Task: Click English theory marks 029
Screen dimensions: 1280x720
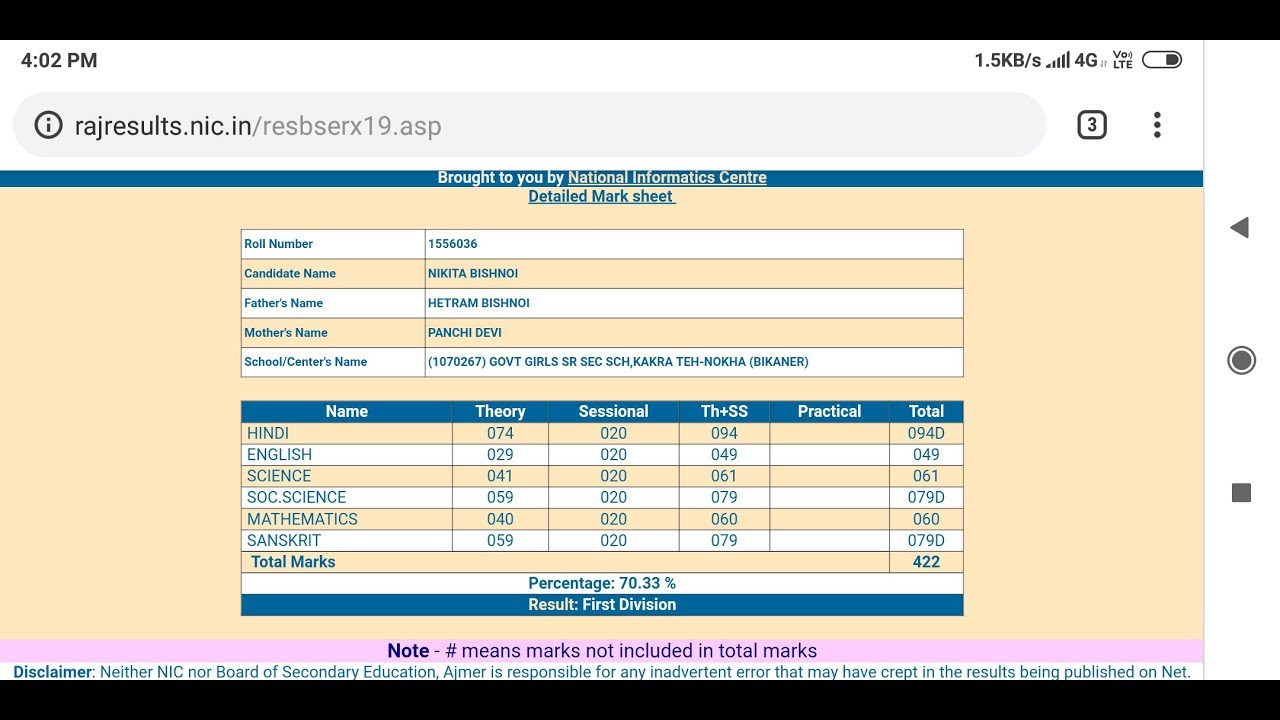Action: [500, 455]
